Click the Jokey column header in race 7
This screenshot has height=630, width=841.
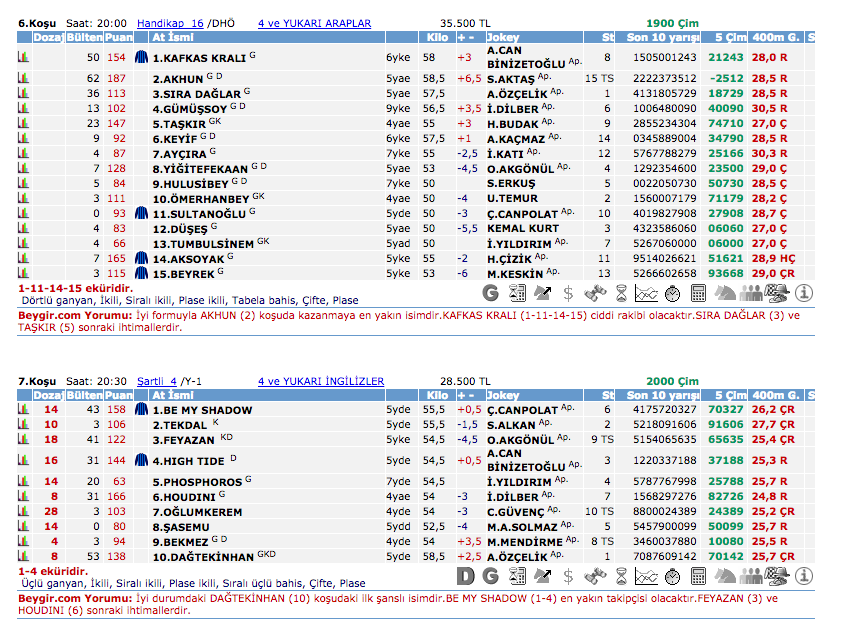503,395
